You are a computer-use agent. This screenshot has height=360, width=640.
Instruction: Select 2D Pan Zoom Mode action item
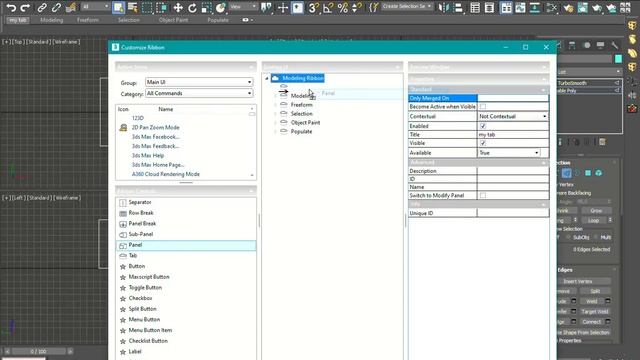(x=156, y=128)
